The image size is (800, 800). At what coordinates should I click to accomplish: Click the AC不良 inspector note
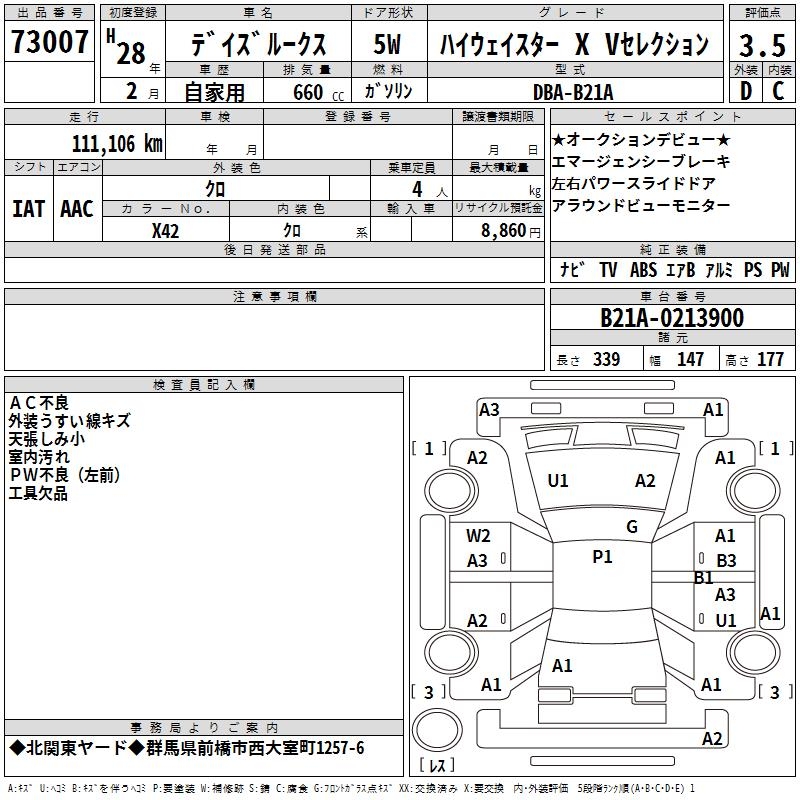[39, 402]
